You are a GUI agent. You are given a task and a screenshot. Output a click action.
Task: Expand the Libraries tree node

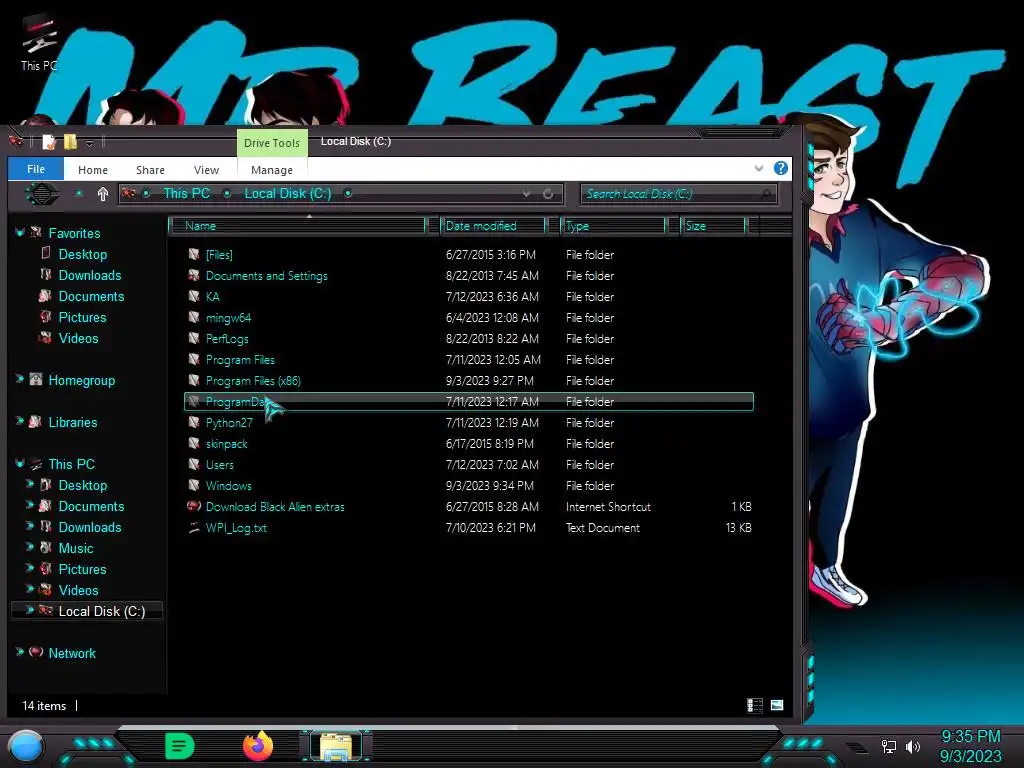(x=20, y=421)
